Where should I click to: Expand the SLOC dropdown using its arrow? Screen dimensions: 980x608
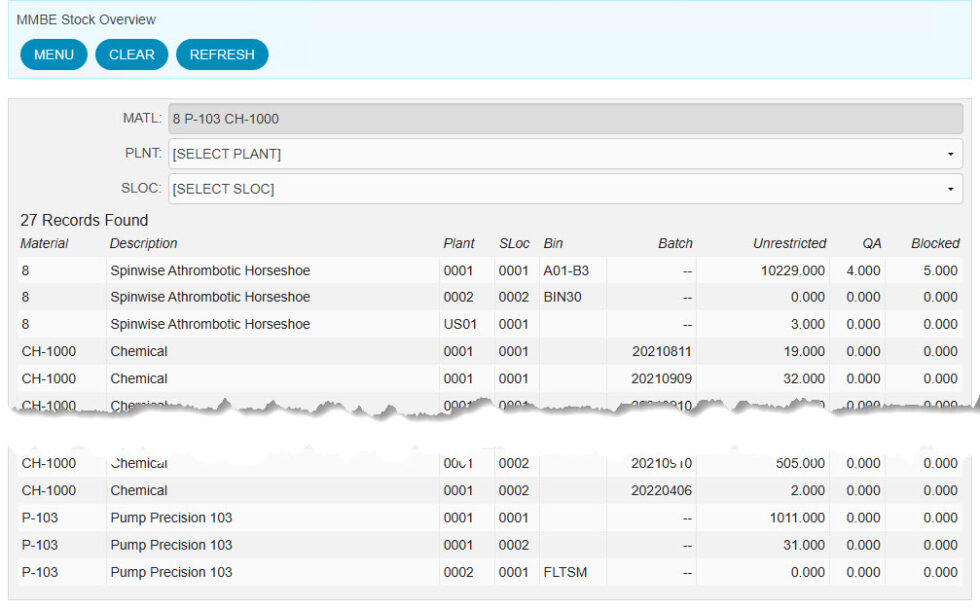pos(952,189)
